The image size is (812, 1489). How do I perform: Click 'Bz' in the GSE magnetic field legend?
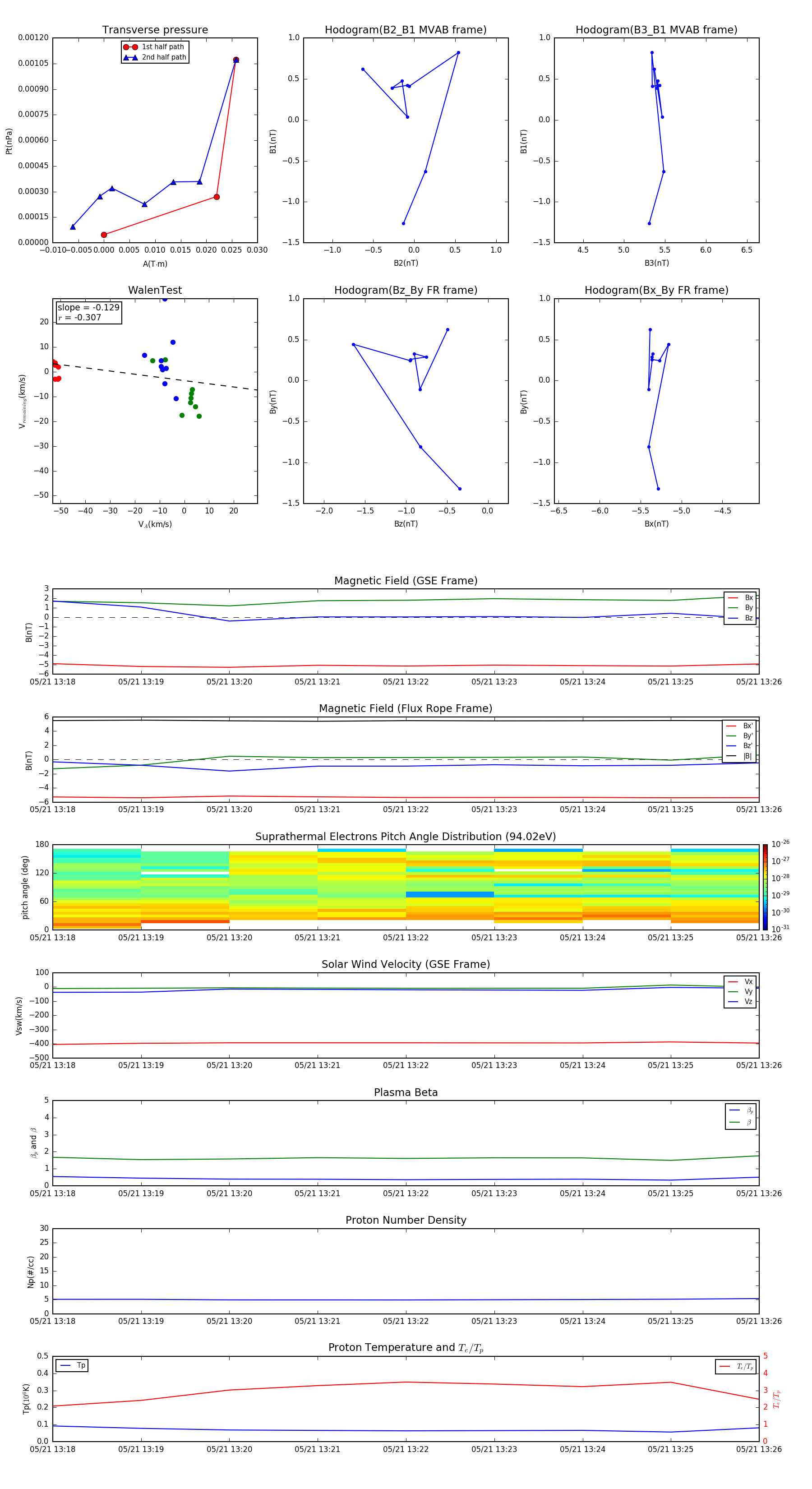click(741, 619)
